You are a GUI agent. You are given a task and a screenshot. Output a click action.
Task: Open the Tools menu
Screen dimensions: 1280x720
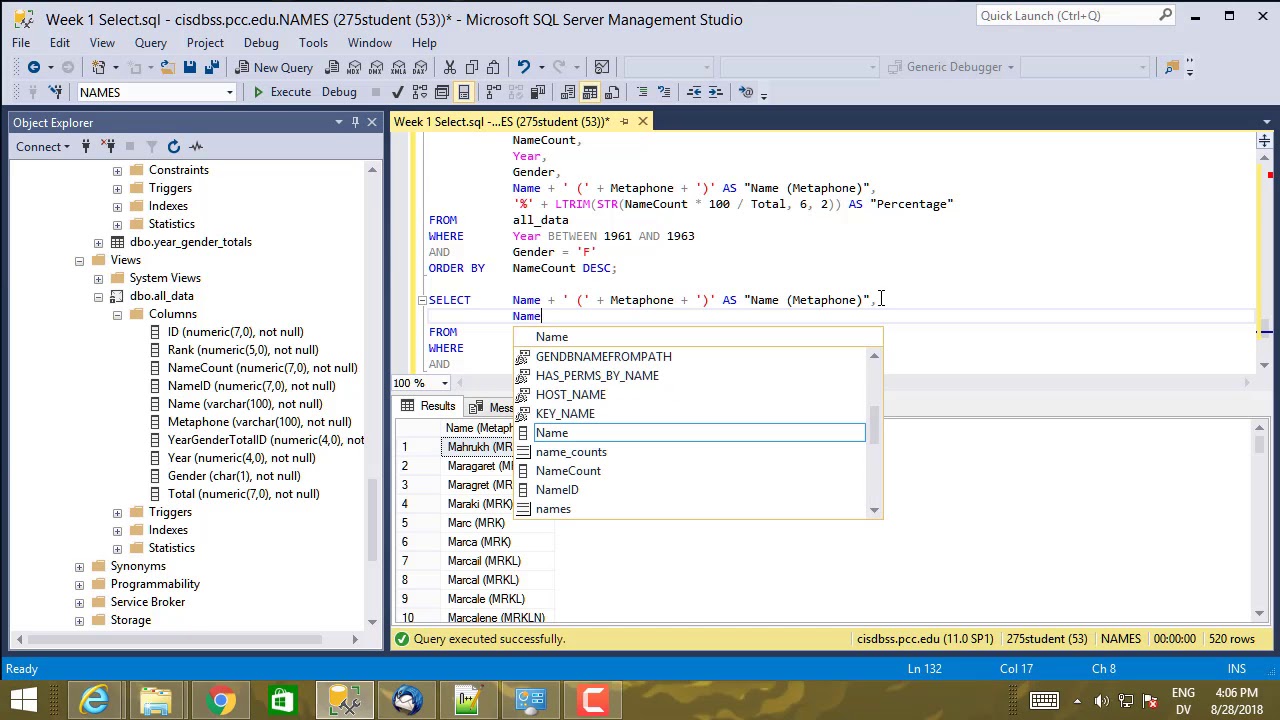point(313,43)
